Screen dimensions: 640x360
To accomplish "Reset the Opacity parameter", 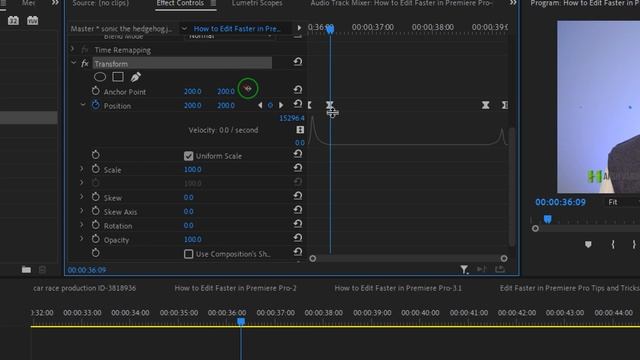I will (x=298, y=238).
